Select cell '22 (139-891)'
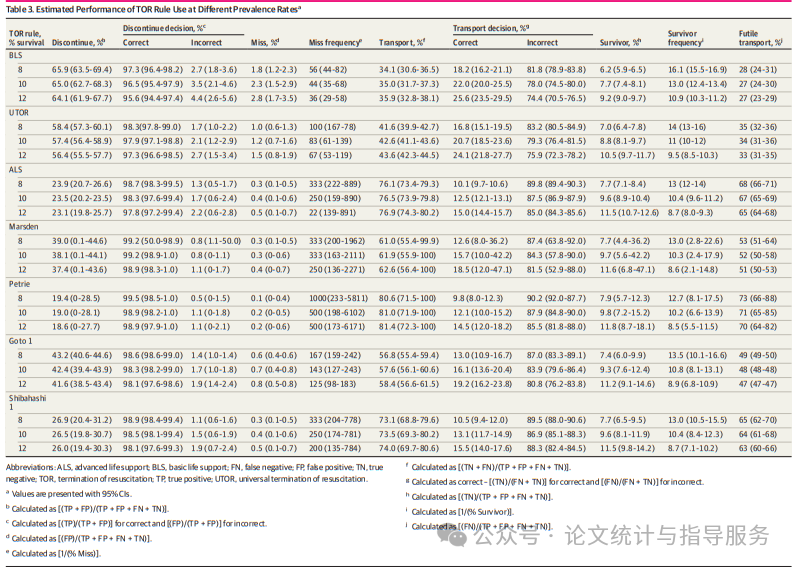The width and height of the screenshot is (795, 567). pyautogui.click(x=332, y=212)
